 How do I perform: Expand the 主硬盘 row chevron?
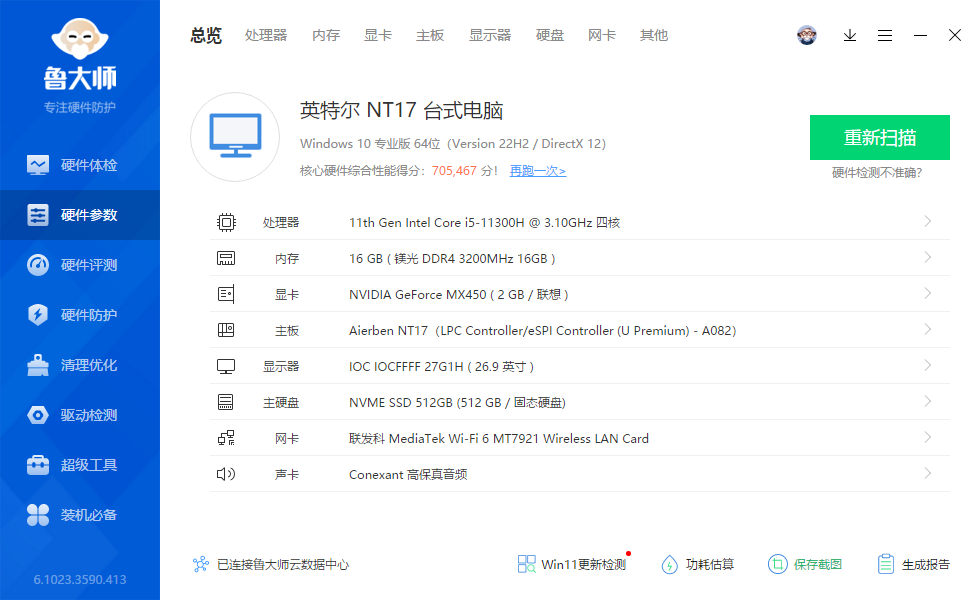[x=928, y=401]
